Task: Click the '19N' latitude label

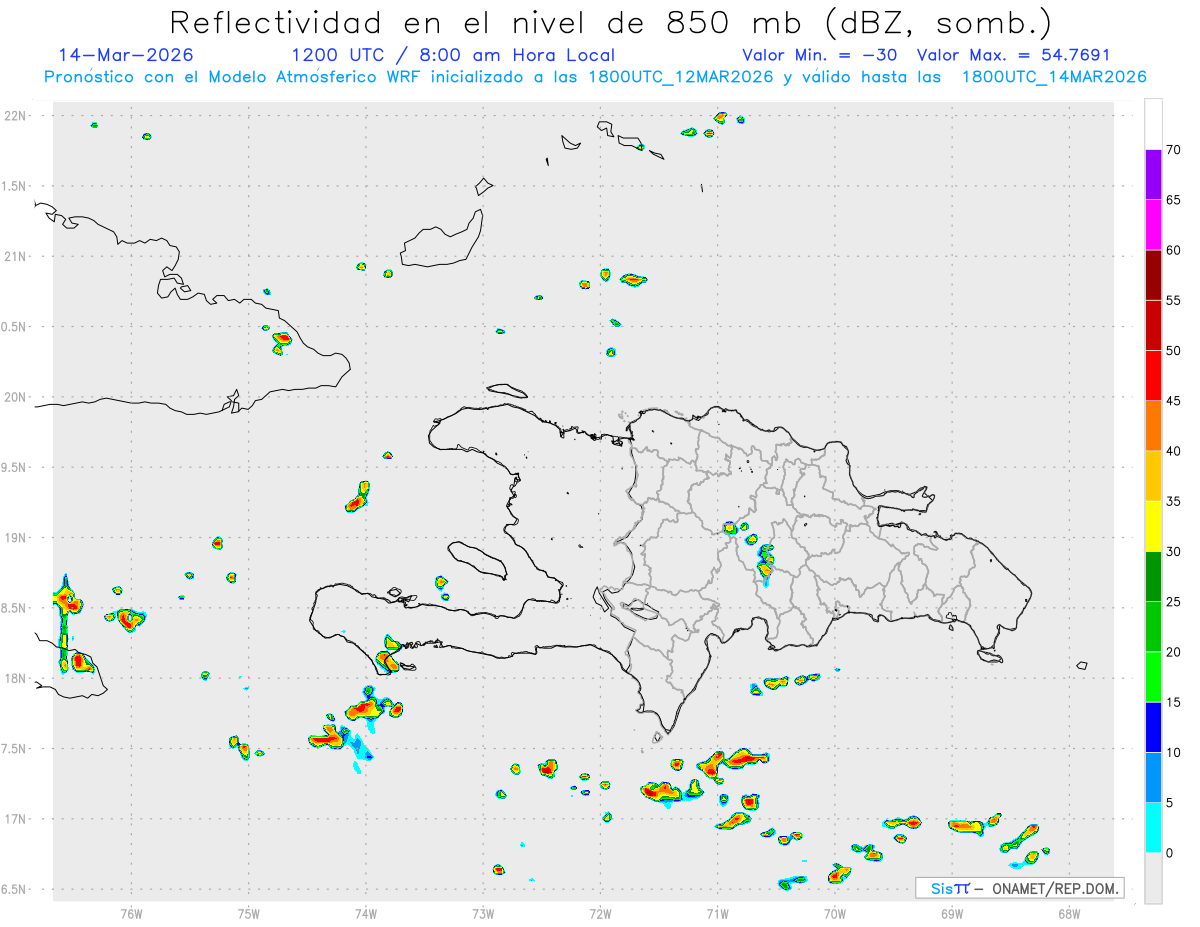Action: coord(17,538)
